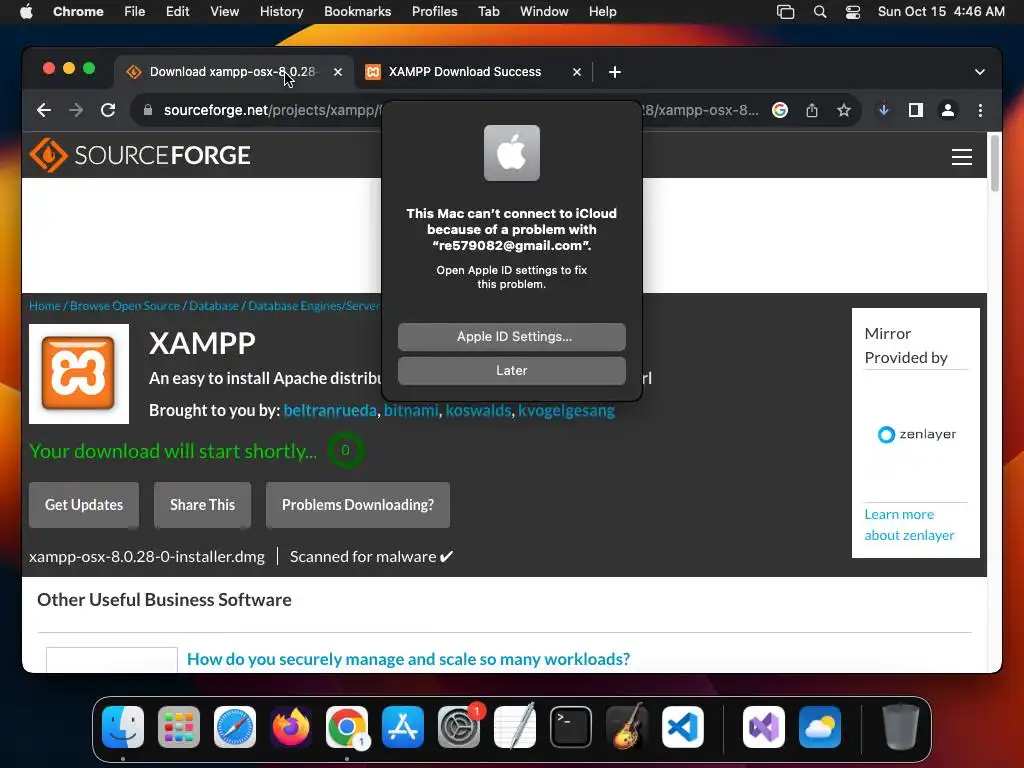Click the XAMPP project logo image
Viewport: 1024px width, 768px height.
79,374
